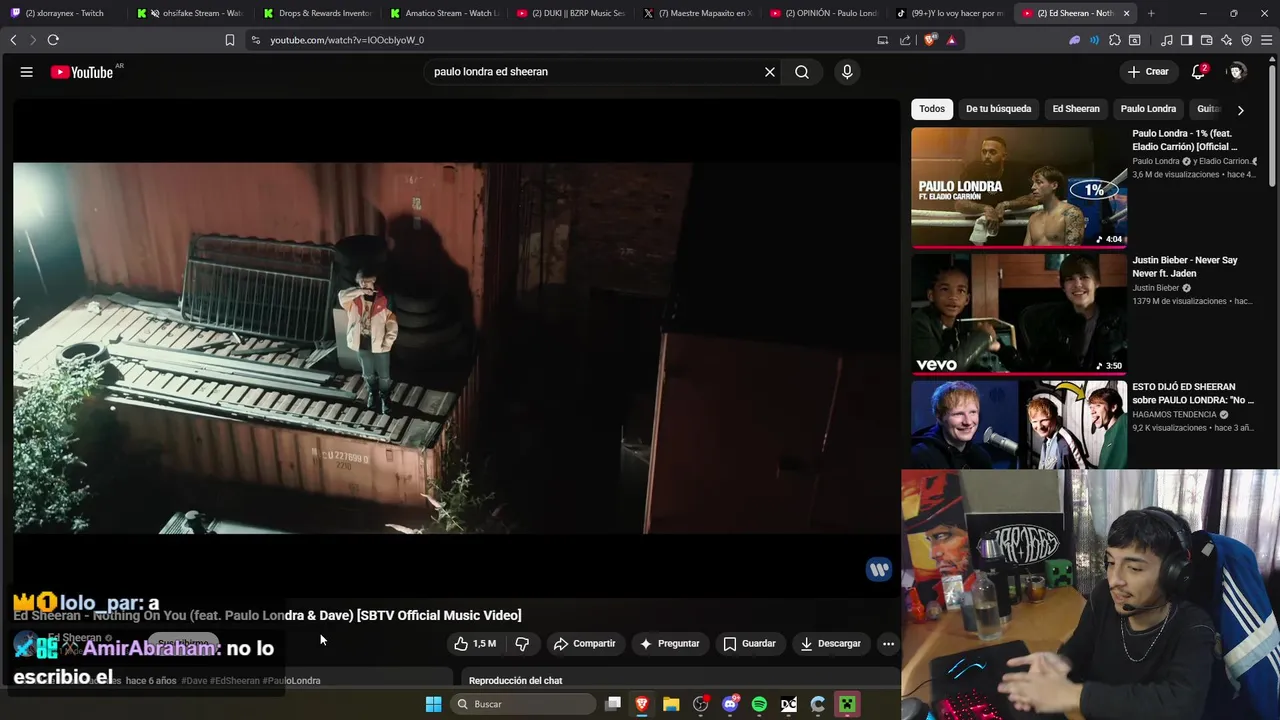Open Brave Rewards triangle icon

pos(951,40)
